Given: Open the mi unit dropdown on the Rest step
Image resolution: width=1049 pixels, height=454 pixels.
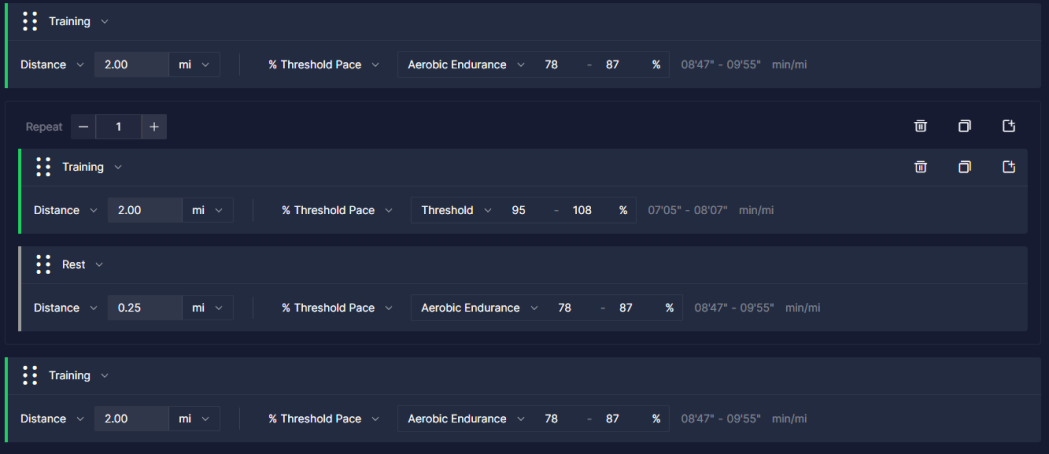Looking at the screenshot, I should (x=207, y=308).
